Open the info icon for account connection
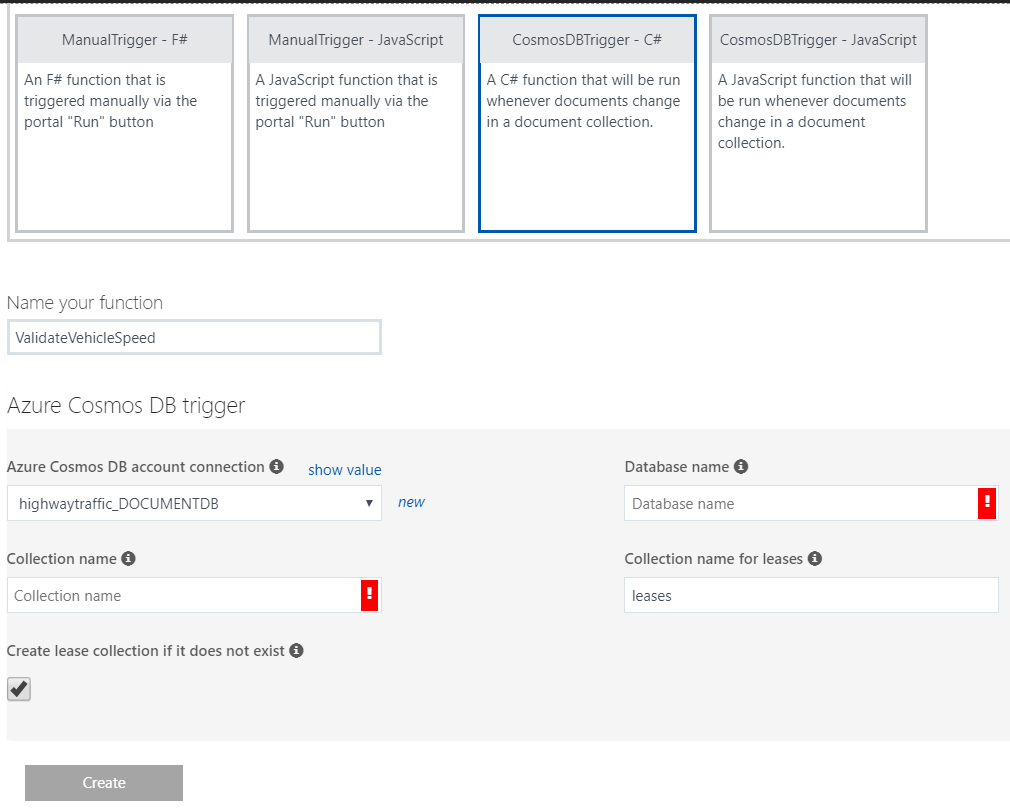The width and height of the screenshot is (1010, 811). (x=276, y=466)
